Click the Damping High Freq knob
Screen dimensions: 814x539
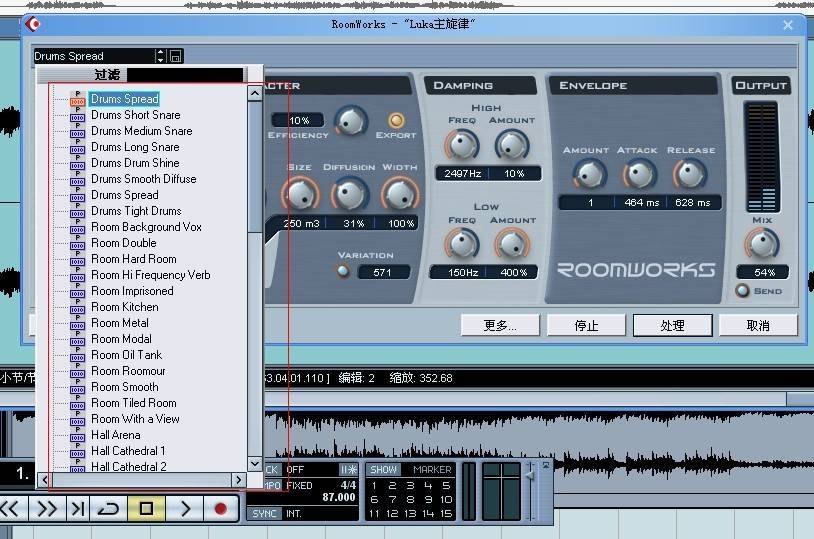pyautogui.click(x=462, y=145)
